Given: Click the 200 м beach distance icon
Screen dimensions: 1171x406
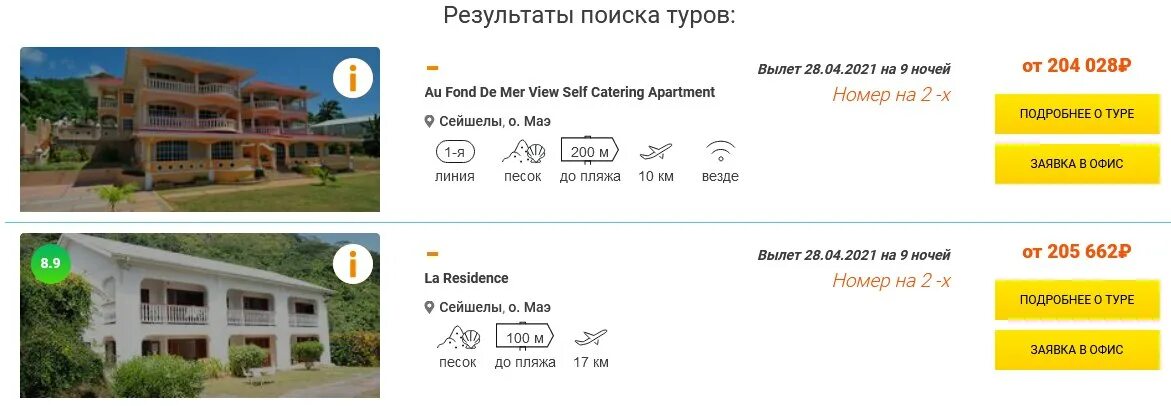Looking at the screenshot, I should coord(589,151).
